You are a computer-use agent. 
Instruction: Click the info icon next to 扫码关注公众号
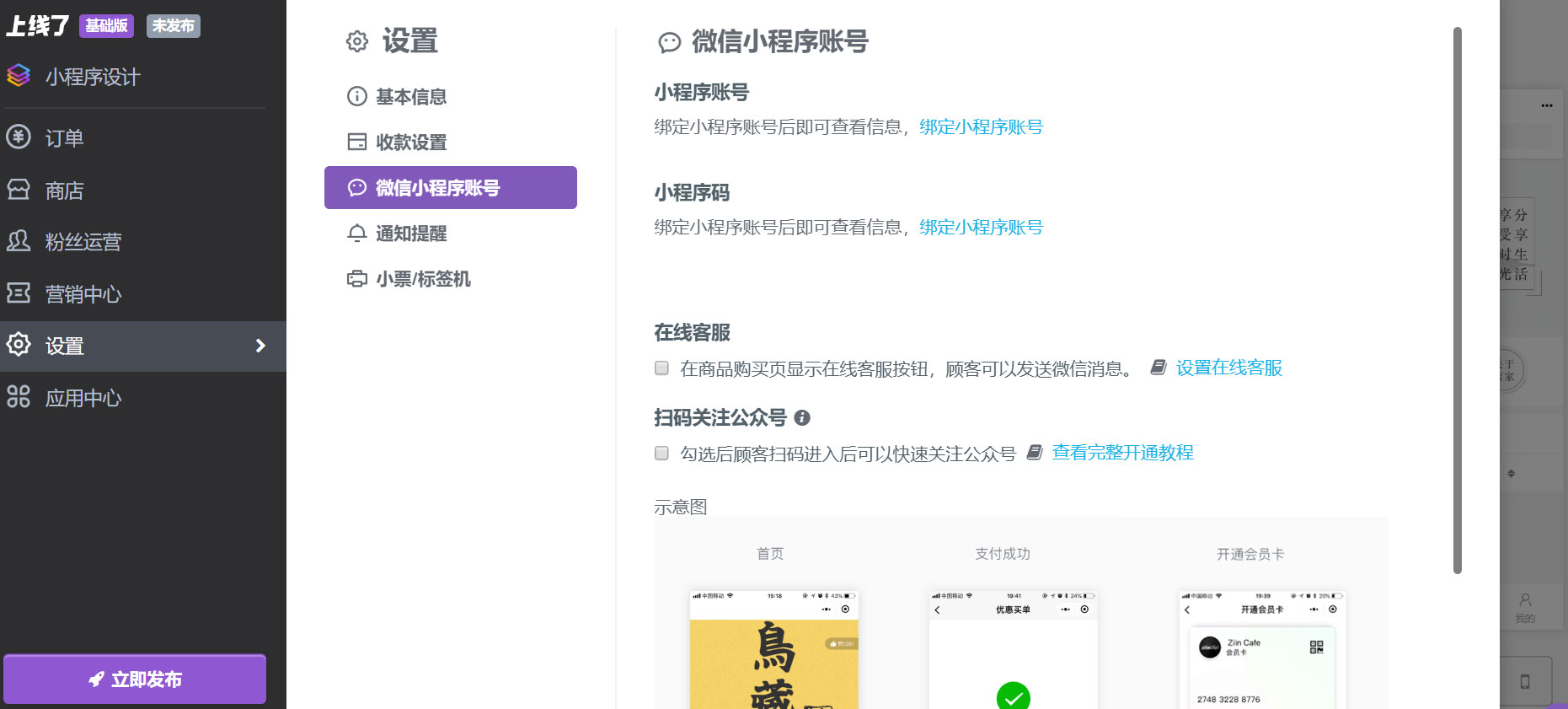802,417
